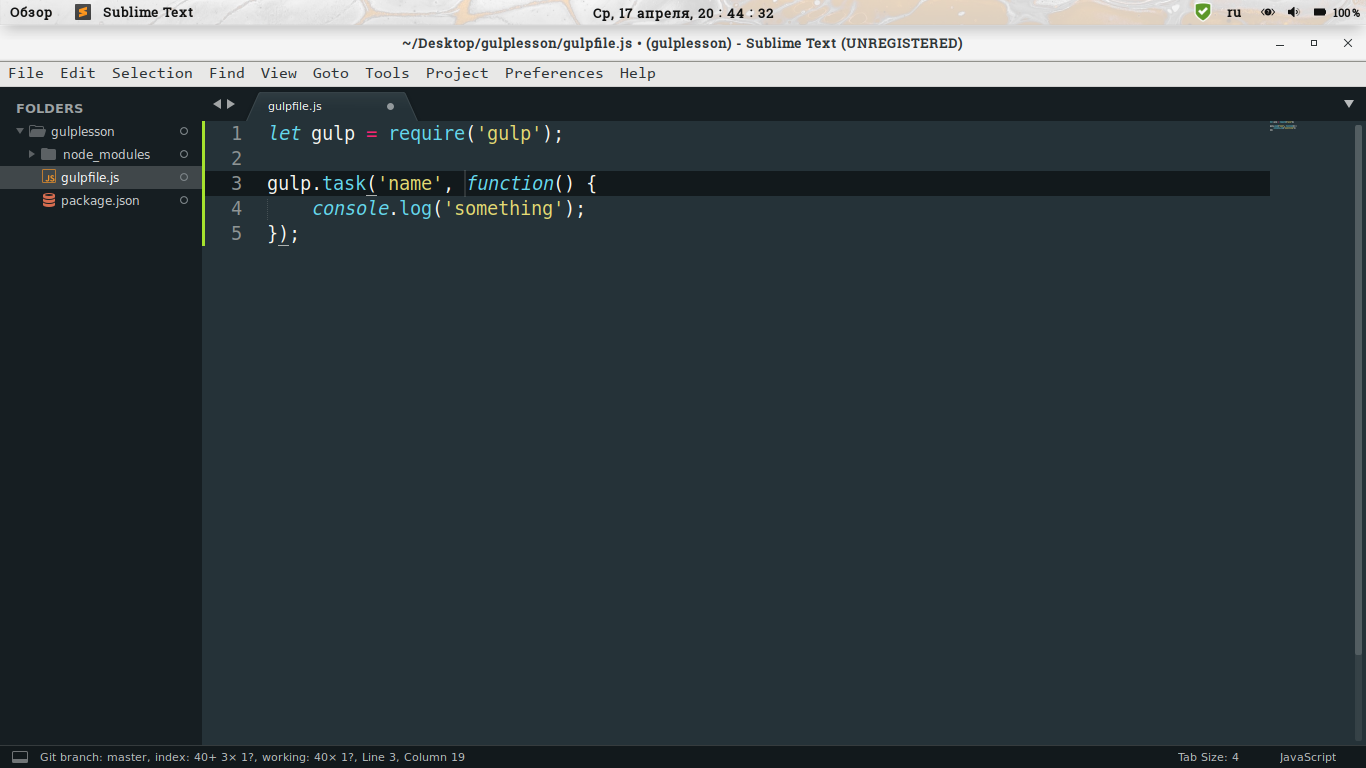Open the Help menu
Image resolution: width=1366 pixels, height=768 pixels.
(x=637, y=73)
